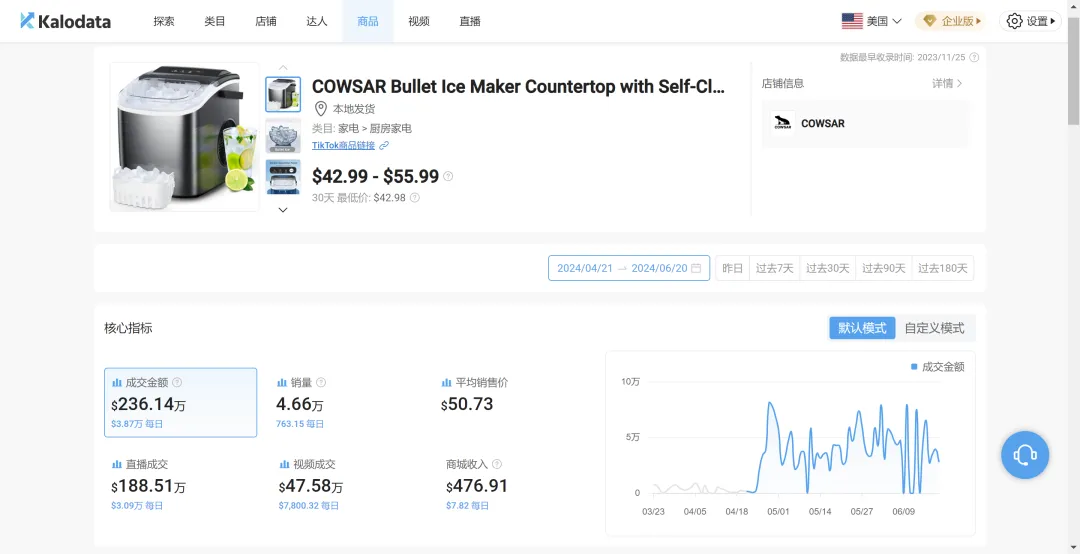Select the first product thumbnail
1080x554 pixels.
click(283, 94)
